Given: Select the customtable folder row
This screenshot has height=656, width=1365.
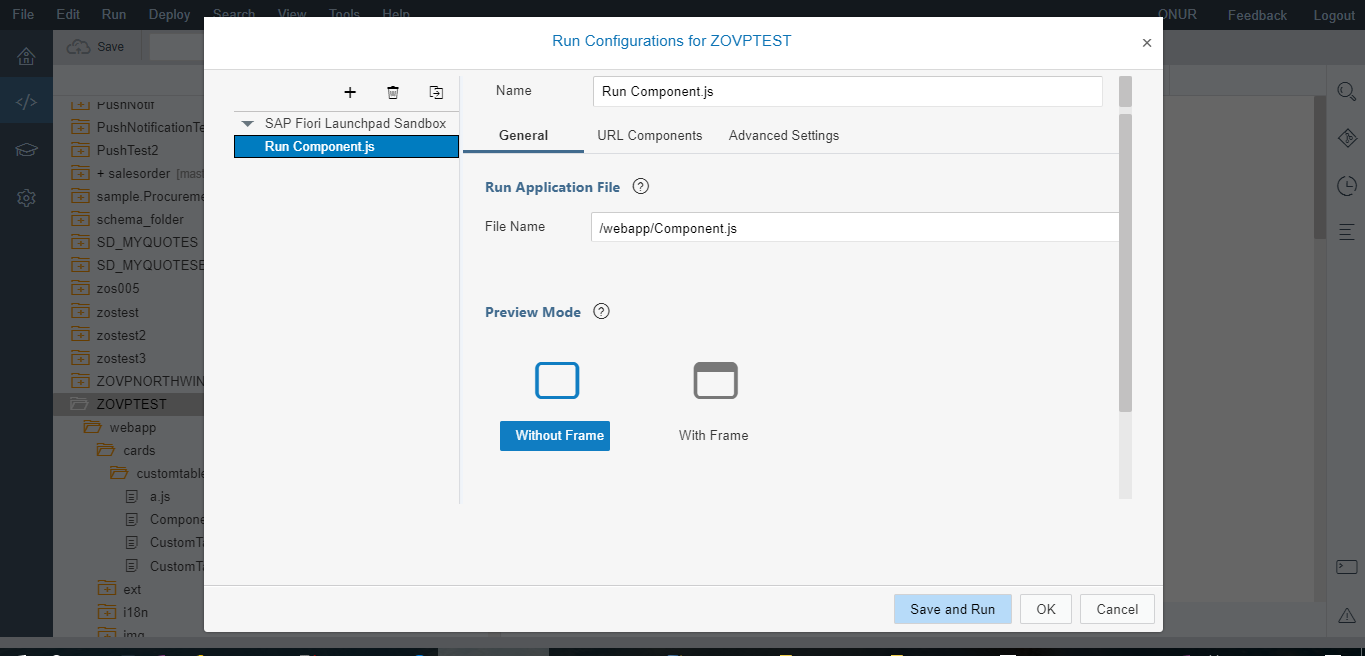Looking at the screenshot, I should [x=129, y=473].
